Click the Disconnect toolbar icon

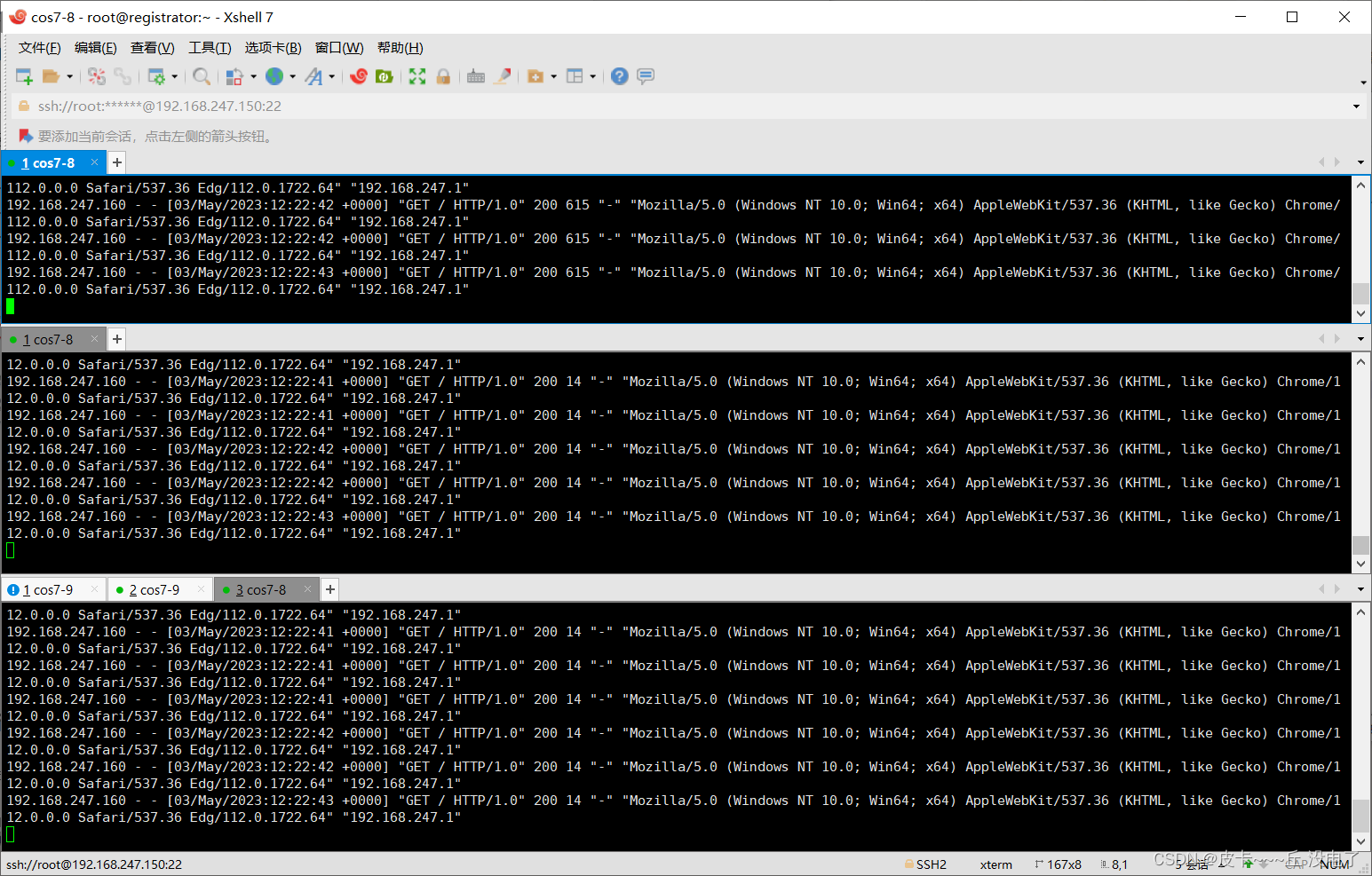coord(97,76)
